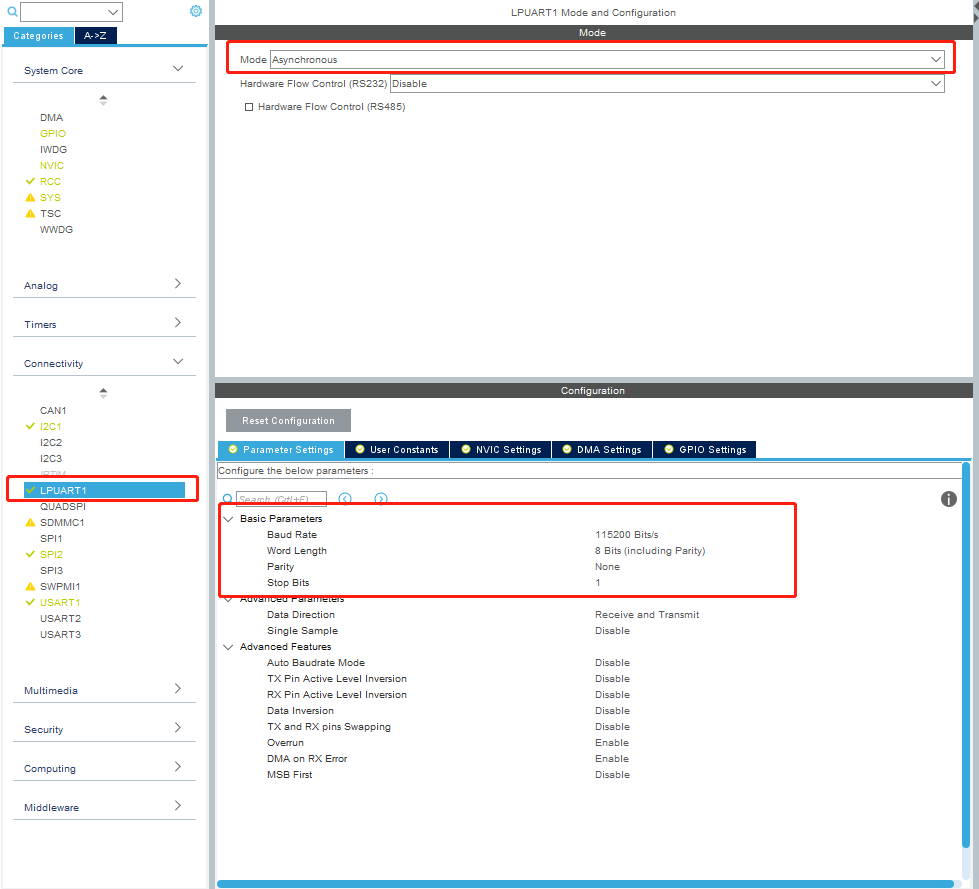Collapse the Advanced Features group

pos(229,647)
